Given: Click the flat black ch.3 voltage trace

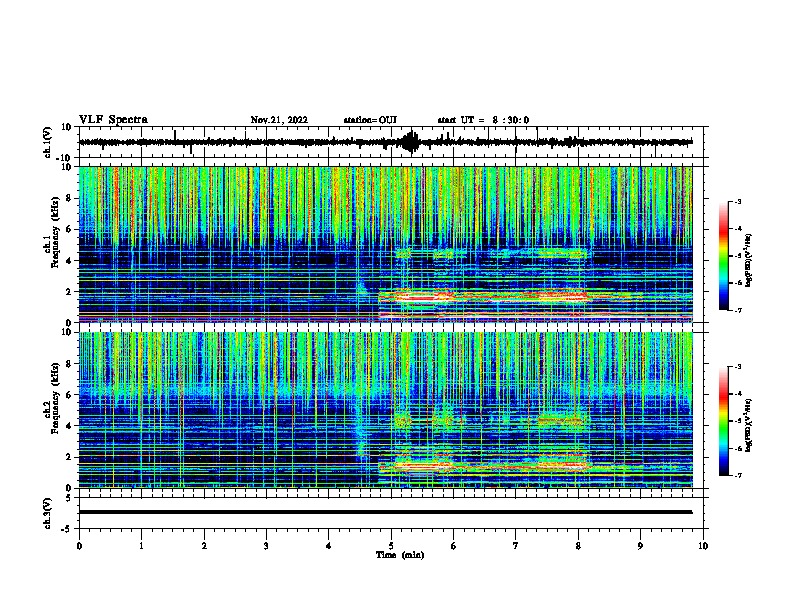Looking at the screenshot, I should 385,512.
